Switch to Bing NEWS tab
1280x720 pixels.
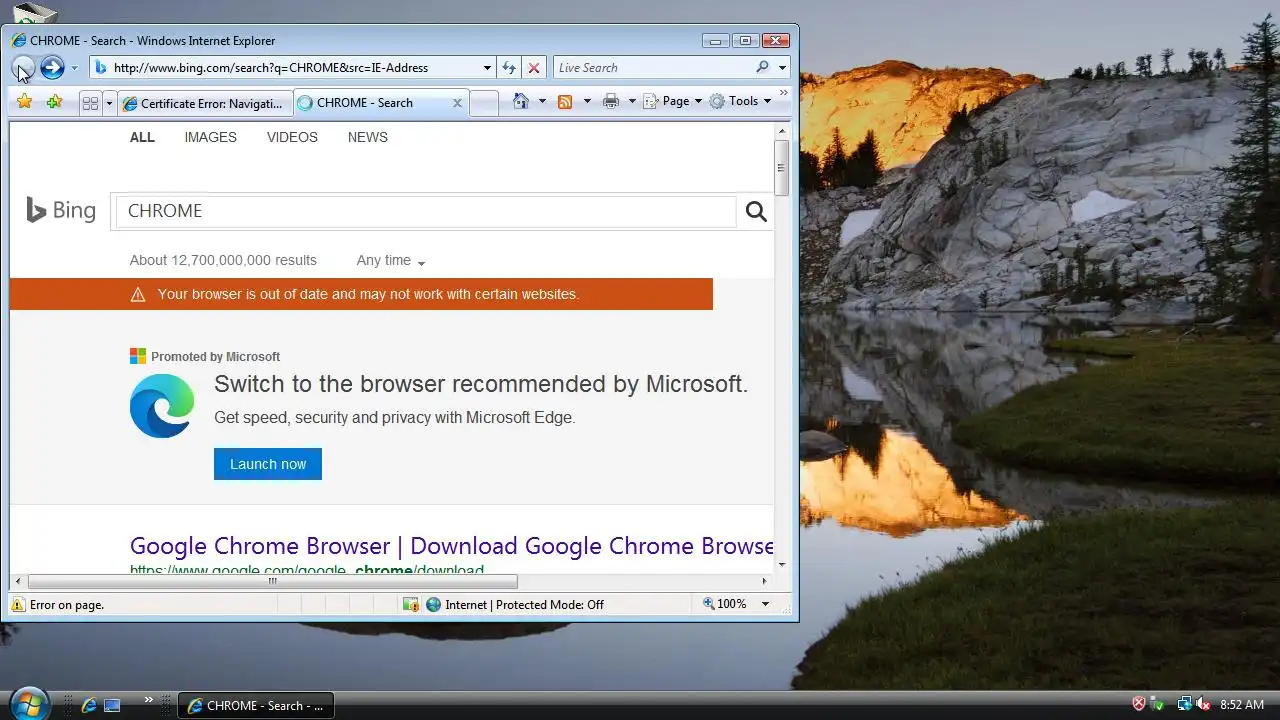click(x=367, y=137)
